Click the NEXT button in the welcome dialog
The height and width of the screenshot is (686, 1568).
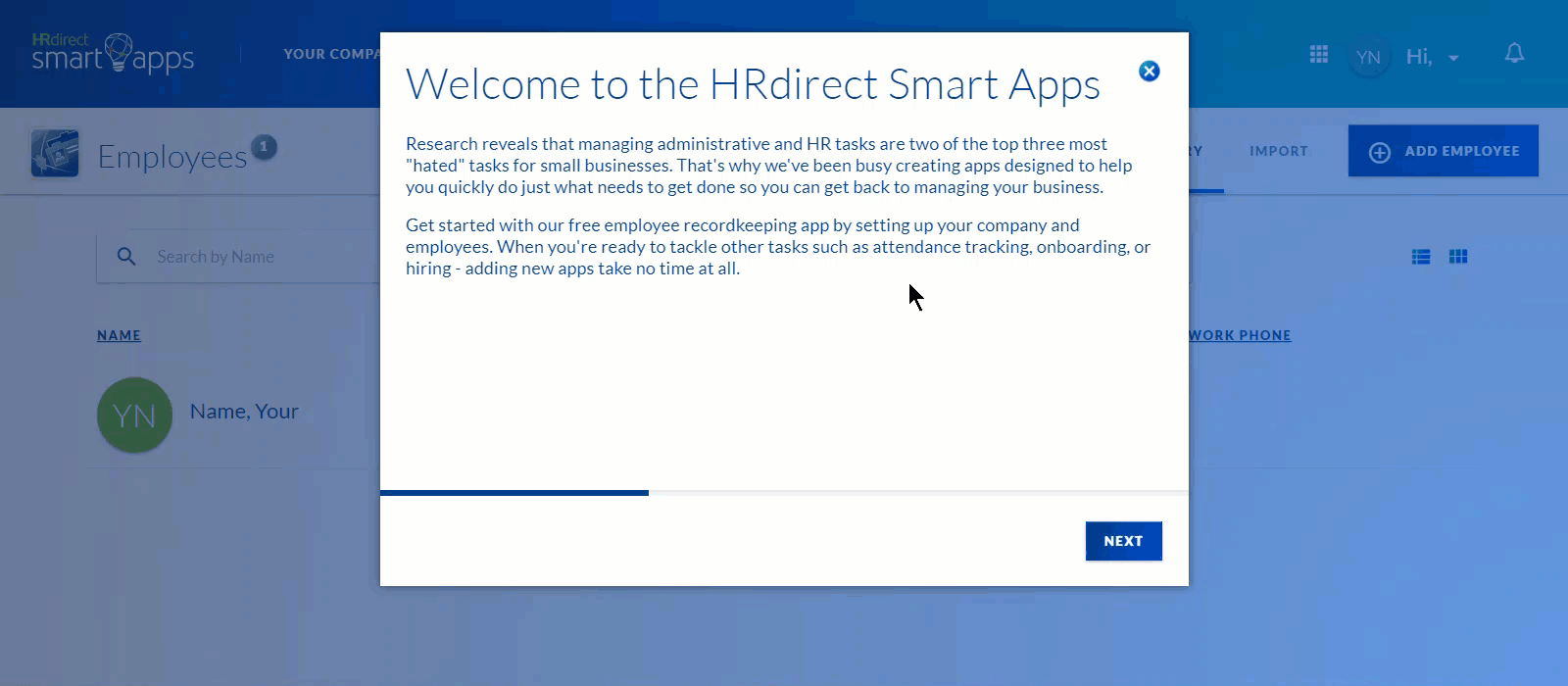1124,541
